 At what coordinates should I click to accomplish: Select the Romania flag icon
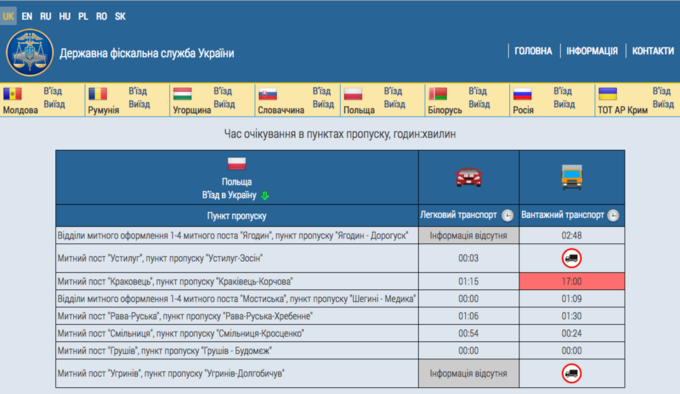click(98, 94)
